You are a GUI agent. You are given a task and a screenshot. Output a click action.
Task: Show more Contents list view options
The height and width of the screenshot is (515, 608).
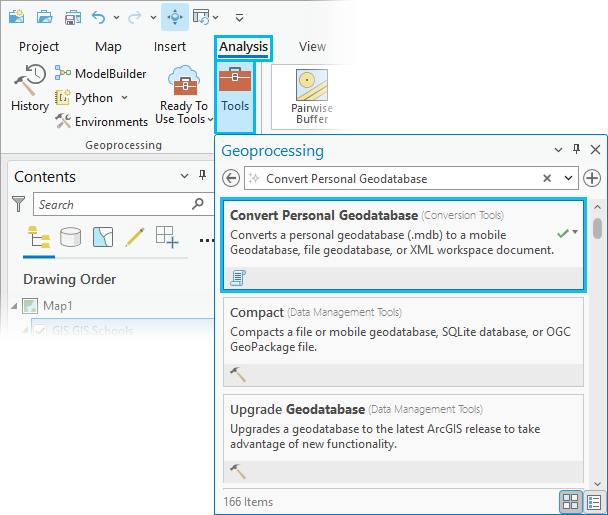(206, 240)
